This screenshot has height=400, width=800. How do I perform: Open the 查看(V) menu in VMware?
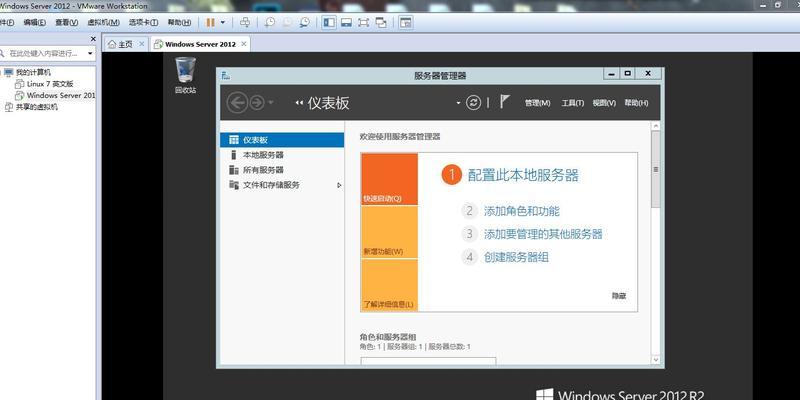pyautogui.click(x=66, y=23)
